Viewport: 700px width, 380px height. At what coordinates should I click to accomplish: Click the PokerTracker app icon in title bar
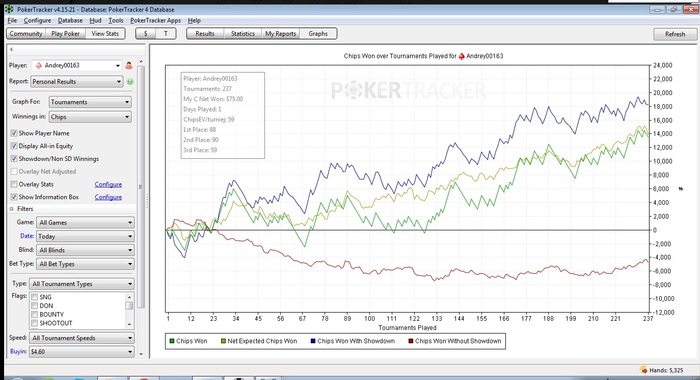8,9
